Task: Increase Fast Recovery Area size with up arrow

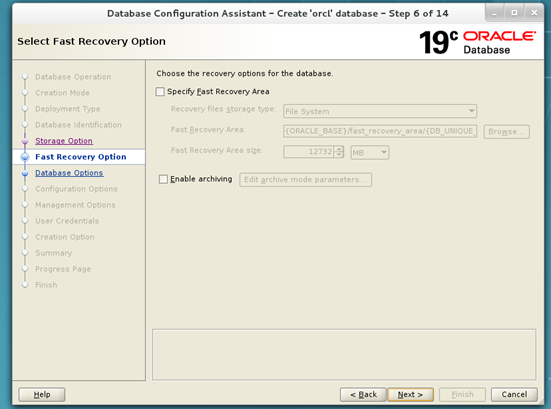Action: tap(339, 149)
